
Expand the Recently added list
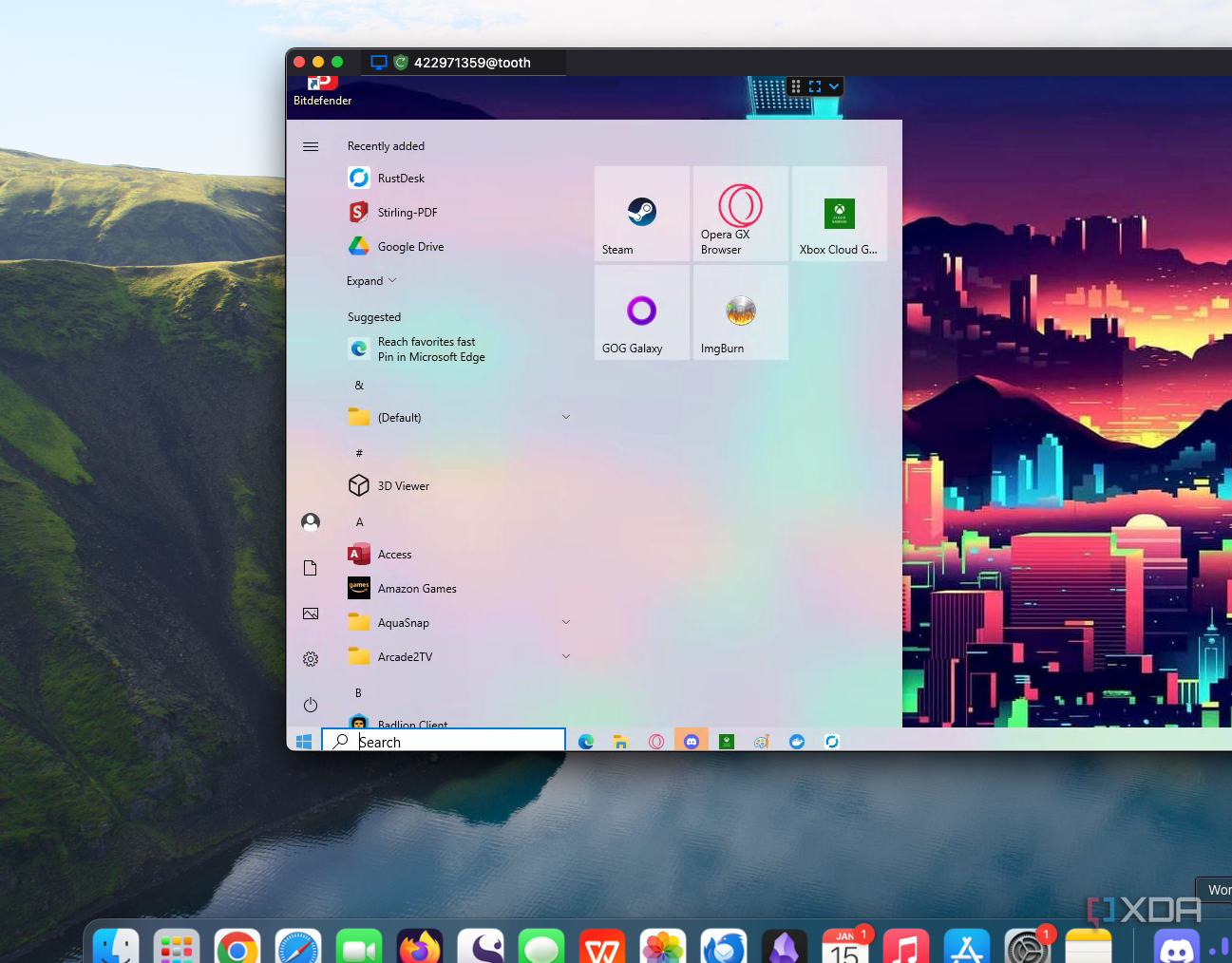(372, 281)
